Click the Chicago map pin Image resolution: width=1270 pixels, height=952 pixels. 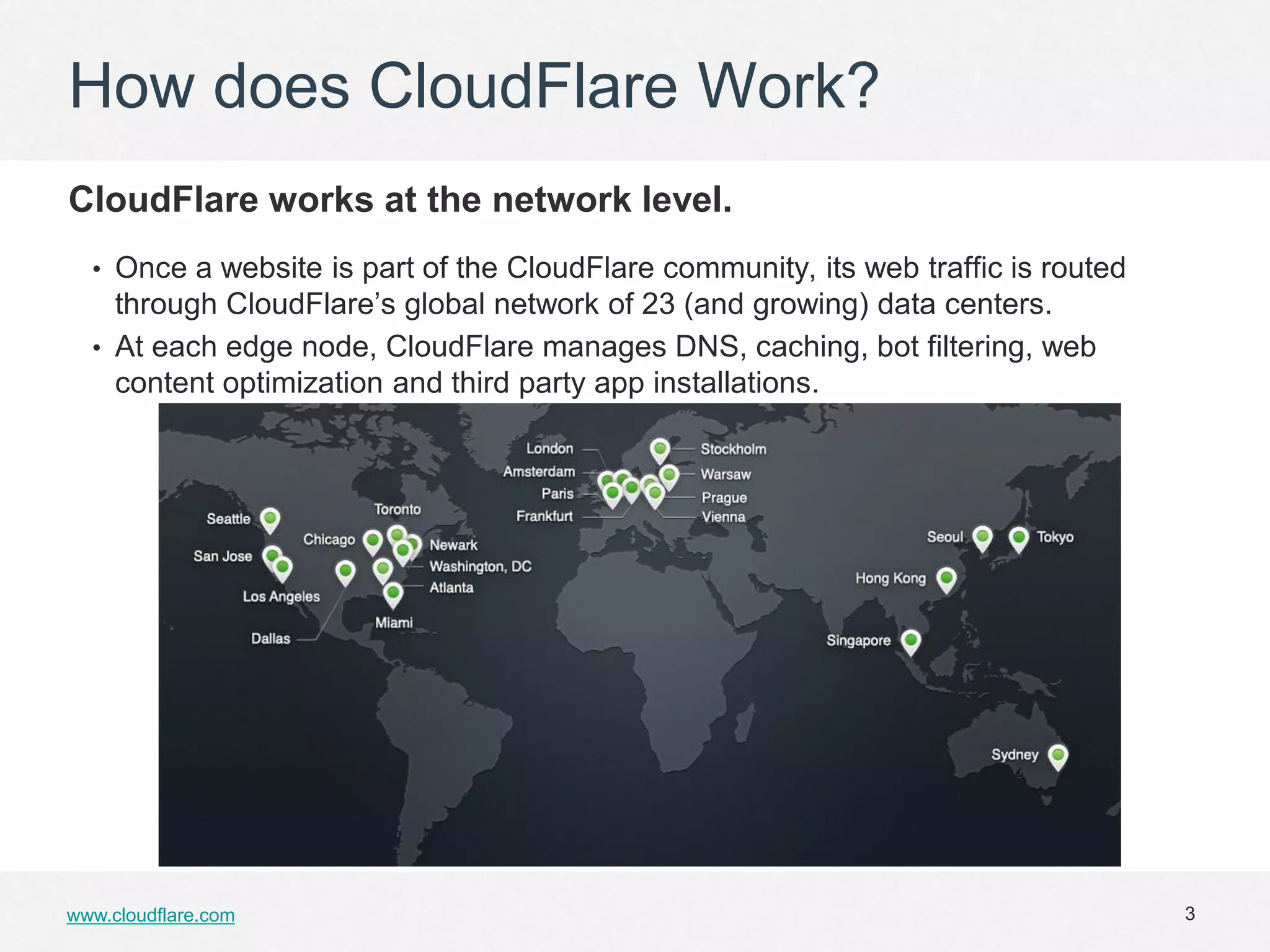373,542
